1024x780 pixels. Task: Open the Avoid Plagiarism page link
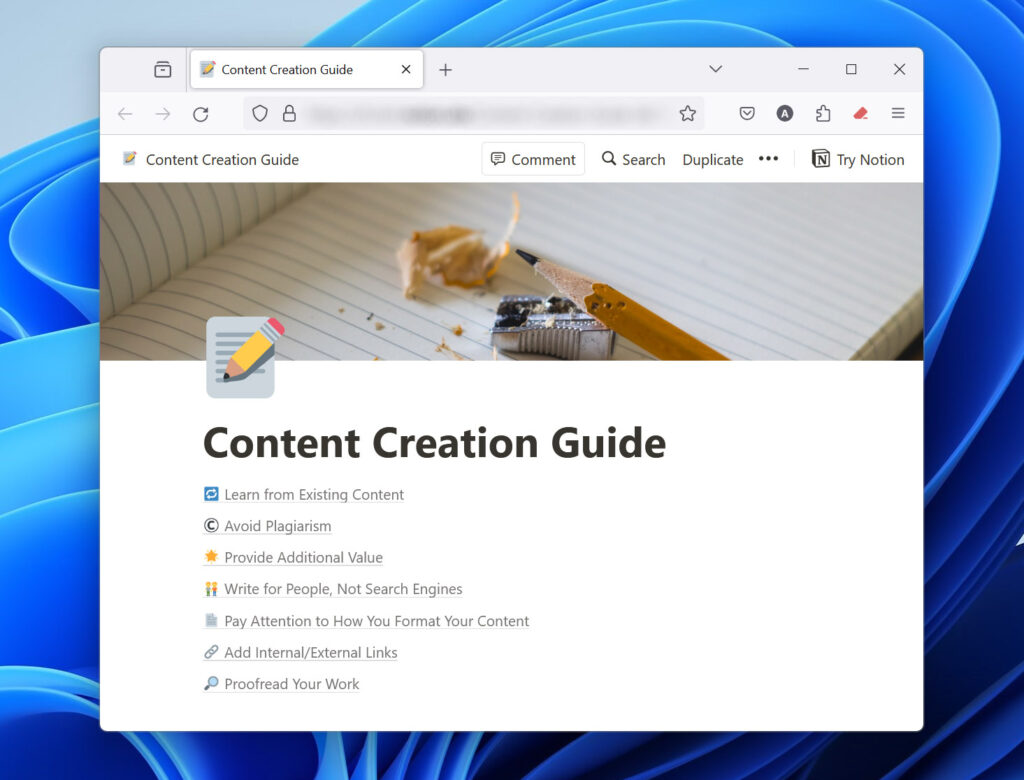pos(277,526)
